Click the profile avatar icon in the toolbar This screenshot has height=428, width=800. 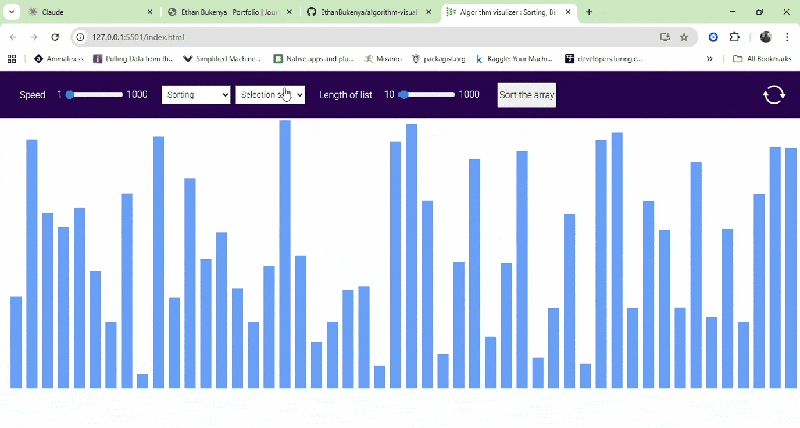click(765, 37)
